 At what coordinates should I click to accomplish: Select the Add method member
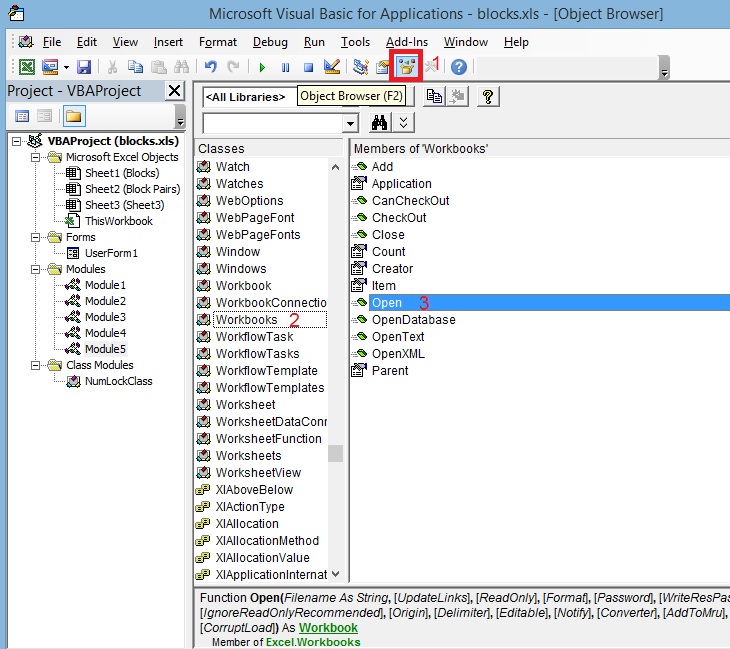[x=382, y=167]
